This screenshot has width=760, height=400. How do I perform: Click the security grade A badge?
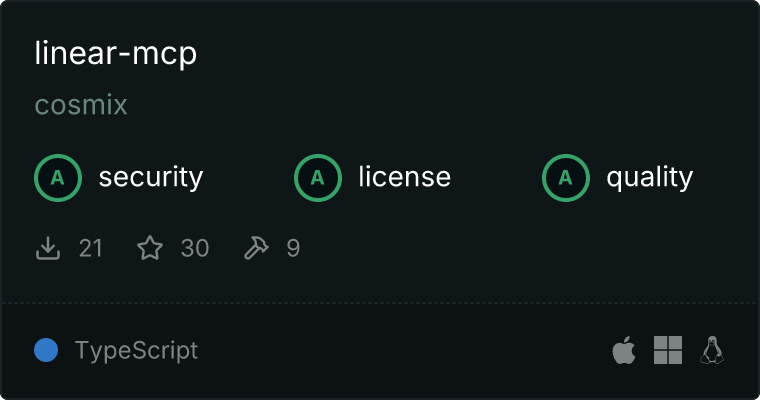point(58,178)
